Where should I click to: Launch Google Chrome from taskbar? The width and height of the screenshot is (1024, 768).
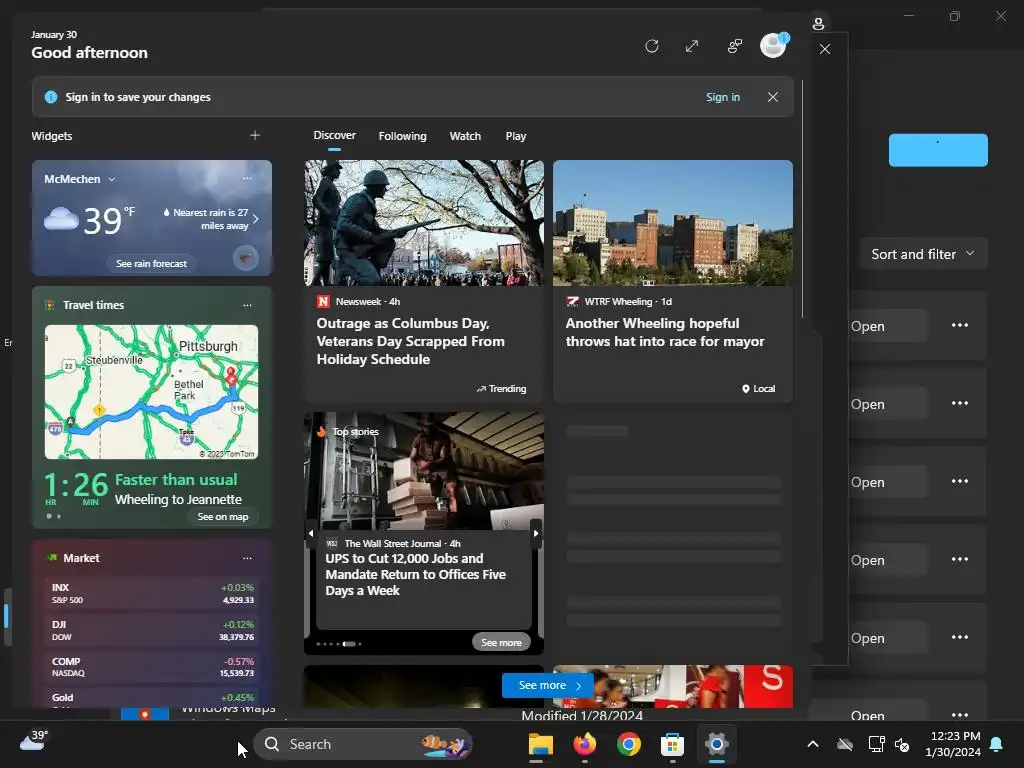(x=628, y=744)
